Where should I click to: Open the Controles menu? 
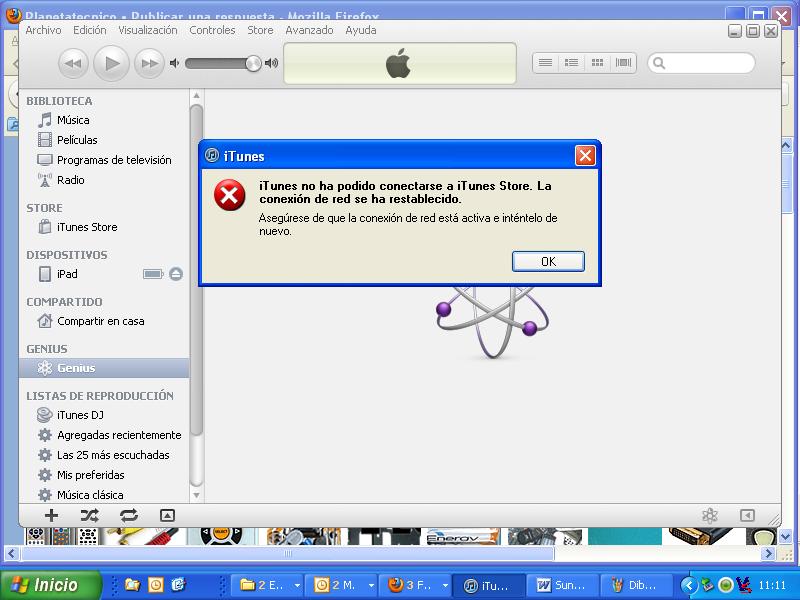212,30
